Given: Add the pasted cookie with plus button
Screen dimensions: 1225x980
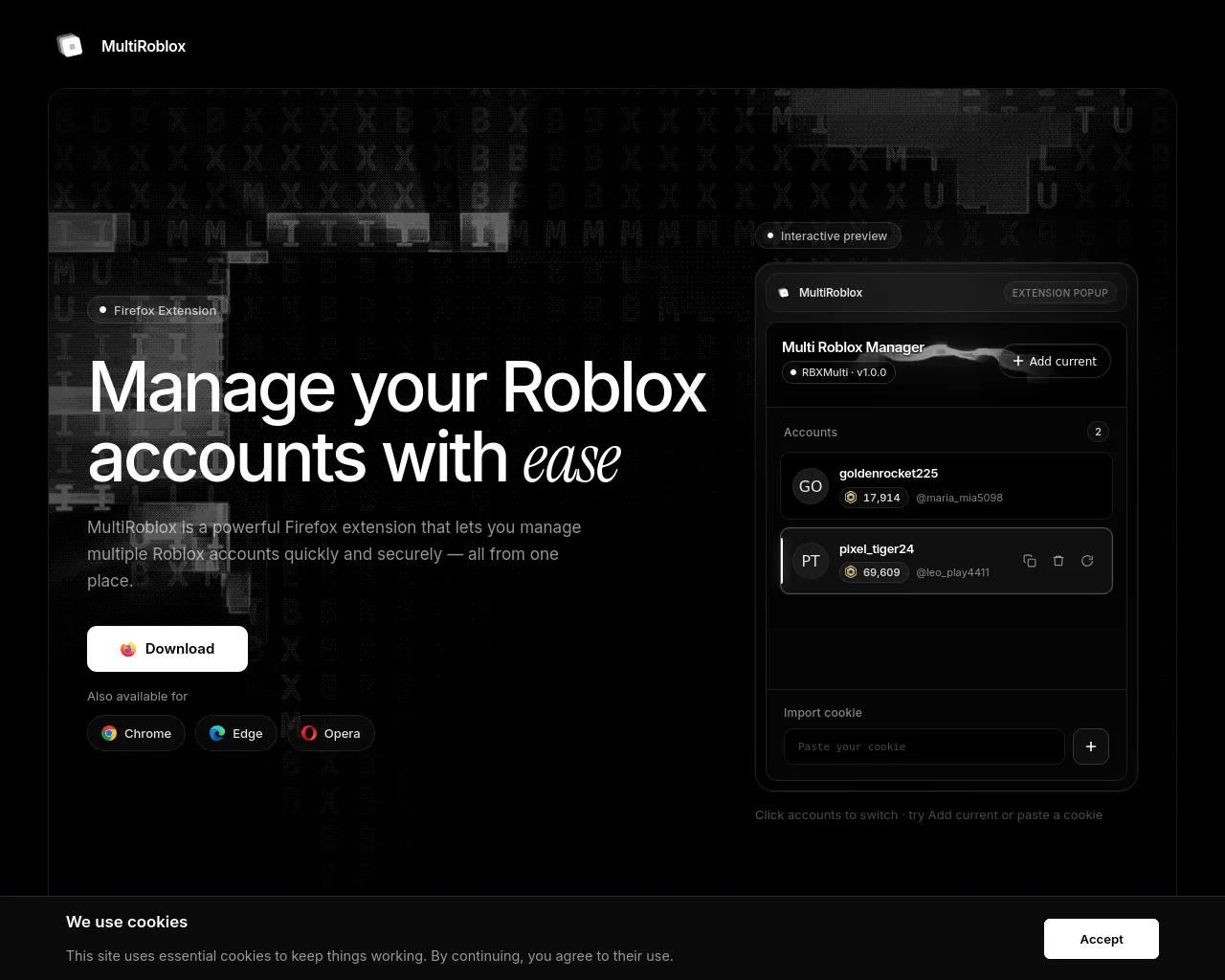Looking at the screenshot, I should click(1091, 746).
